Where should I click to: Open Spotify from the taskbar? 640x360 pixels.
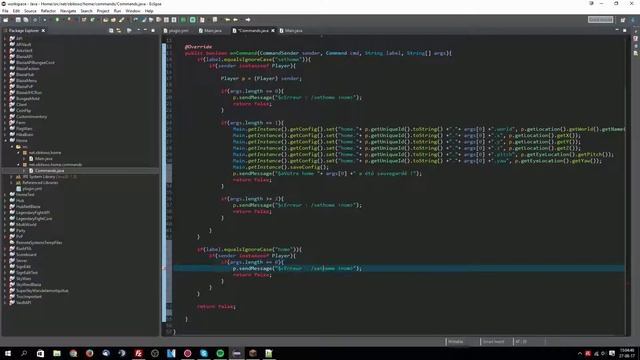point(220,353)
